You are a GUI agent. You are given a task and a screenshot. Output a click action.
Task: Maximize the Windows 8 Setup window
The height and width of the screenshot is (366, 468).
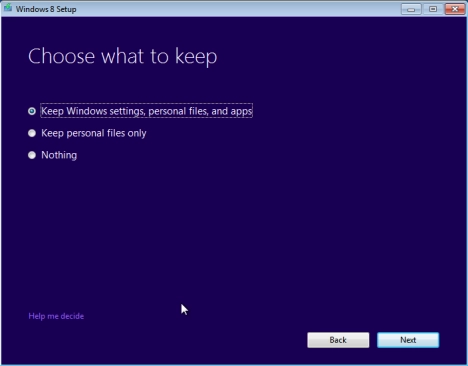(433, 9)
